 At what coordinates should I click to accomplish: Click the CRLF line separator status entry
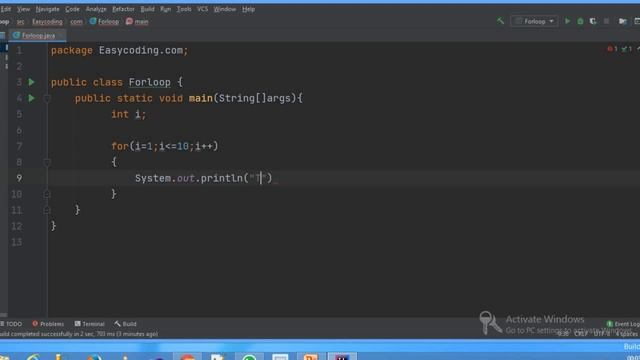[x=580, y=334]
